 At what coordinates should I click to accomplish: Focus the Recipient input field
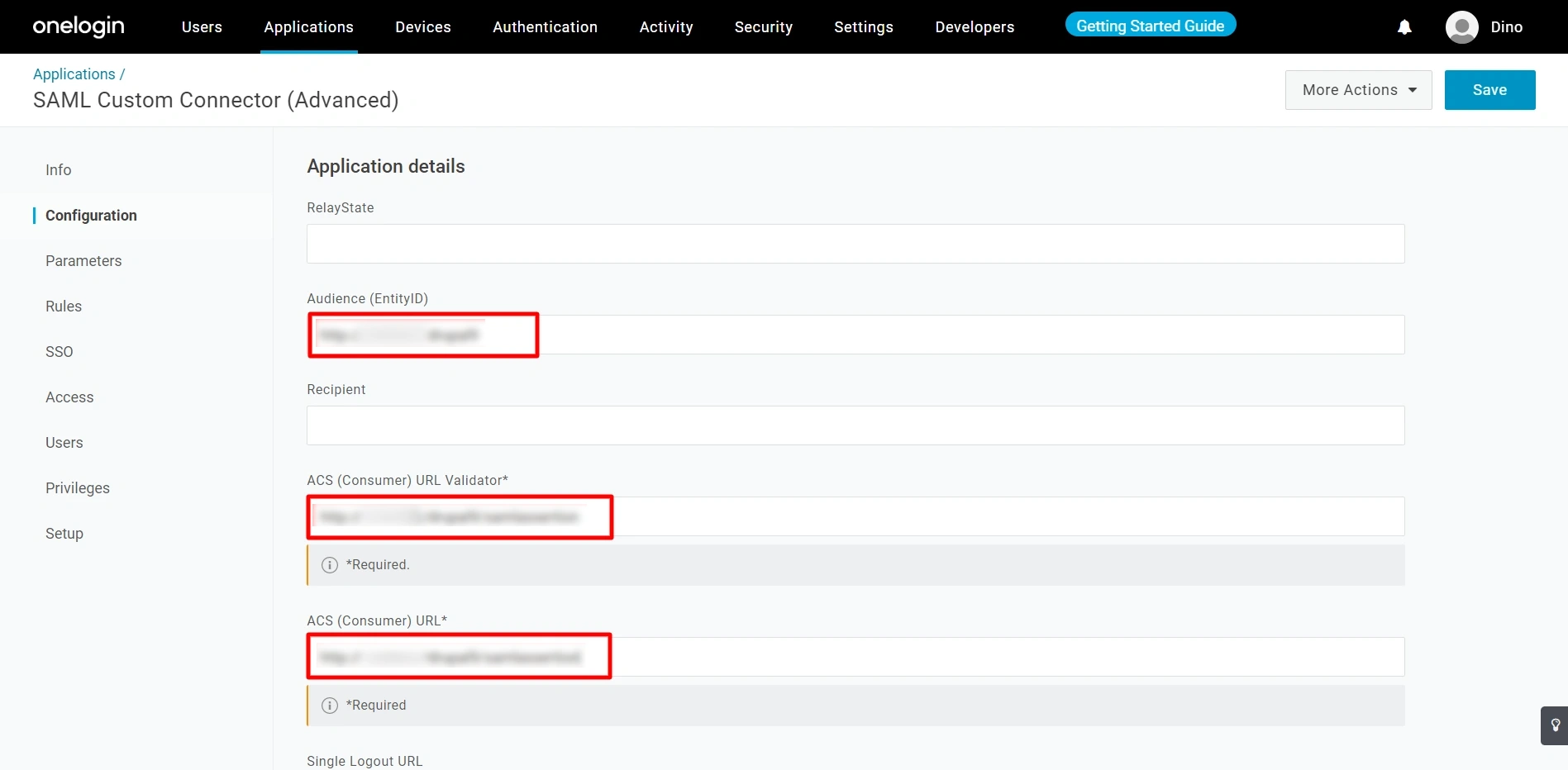(x=855, y=425)
